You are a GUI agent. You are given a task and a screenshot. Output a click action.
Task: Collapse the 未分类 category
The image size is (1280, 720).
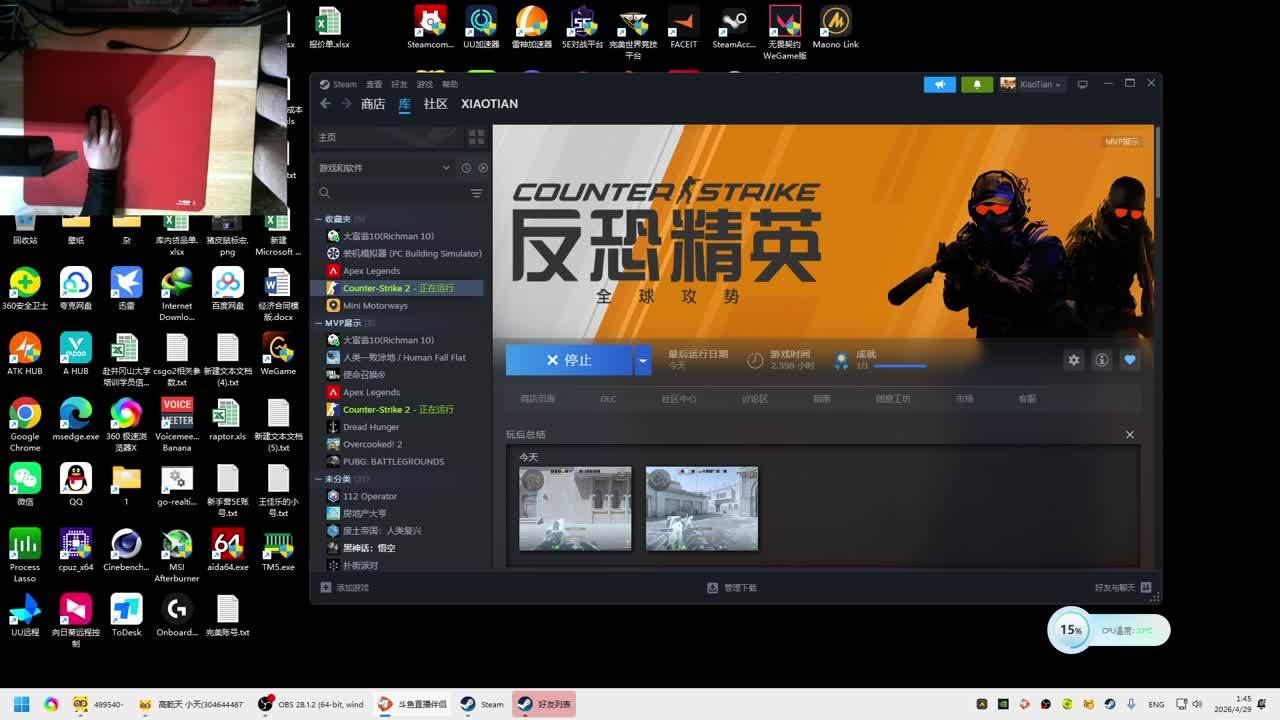[319, 479]
